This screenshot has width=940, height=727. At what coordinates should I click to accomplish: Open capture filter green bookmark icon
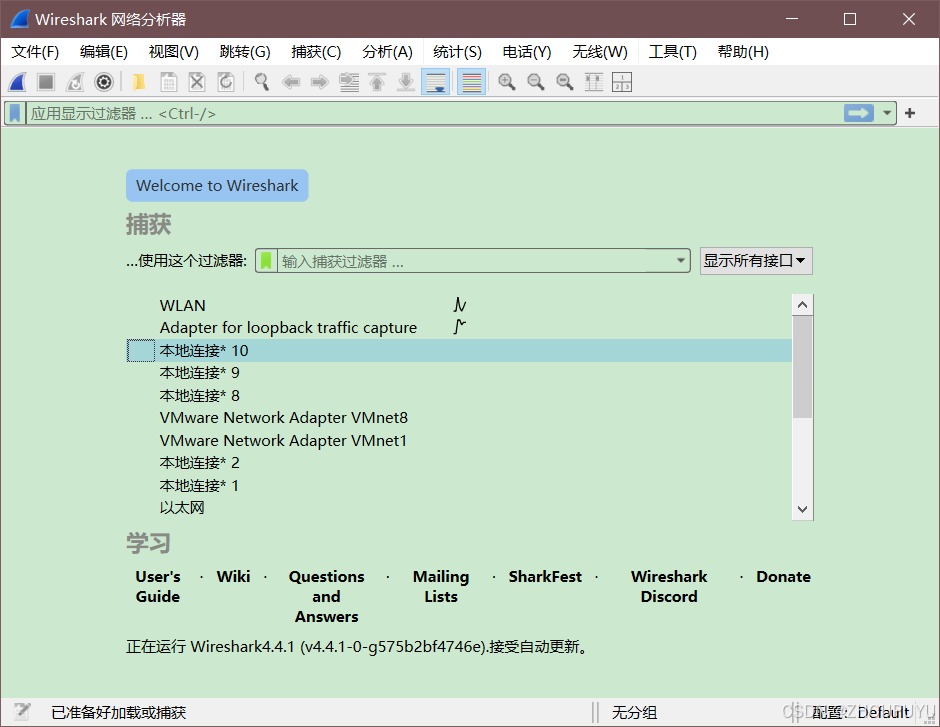[x=266, y=261]
